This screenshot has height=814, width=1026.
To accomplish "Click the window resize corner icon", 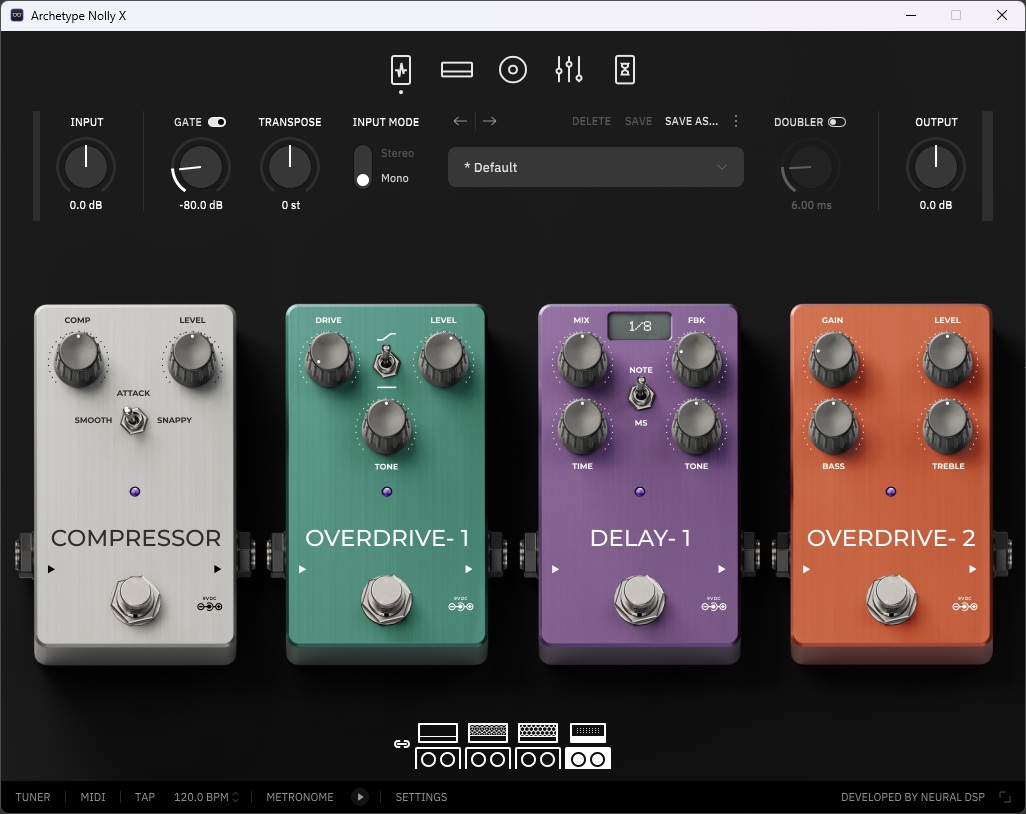I will point(1005,797).
